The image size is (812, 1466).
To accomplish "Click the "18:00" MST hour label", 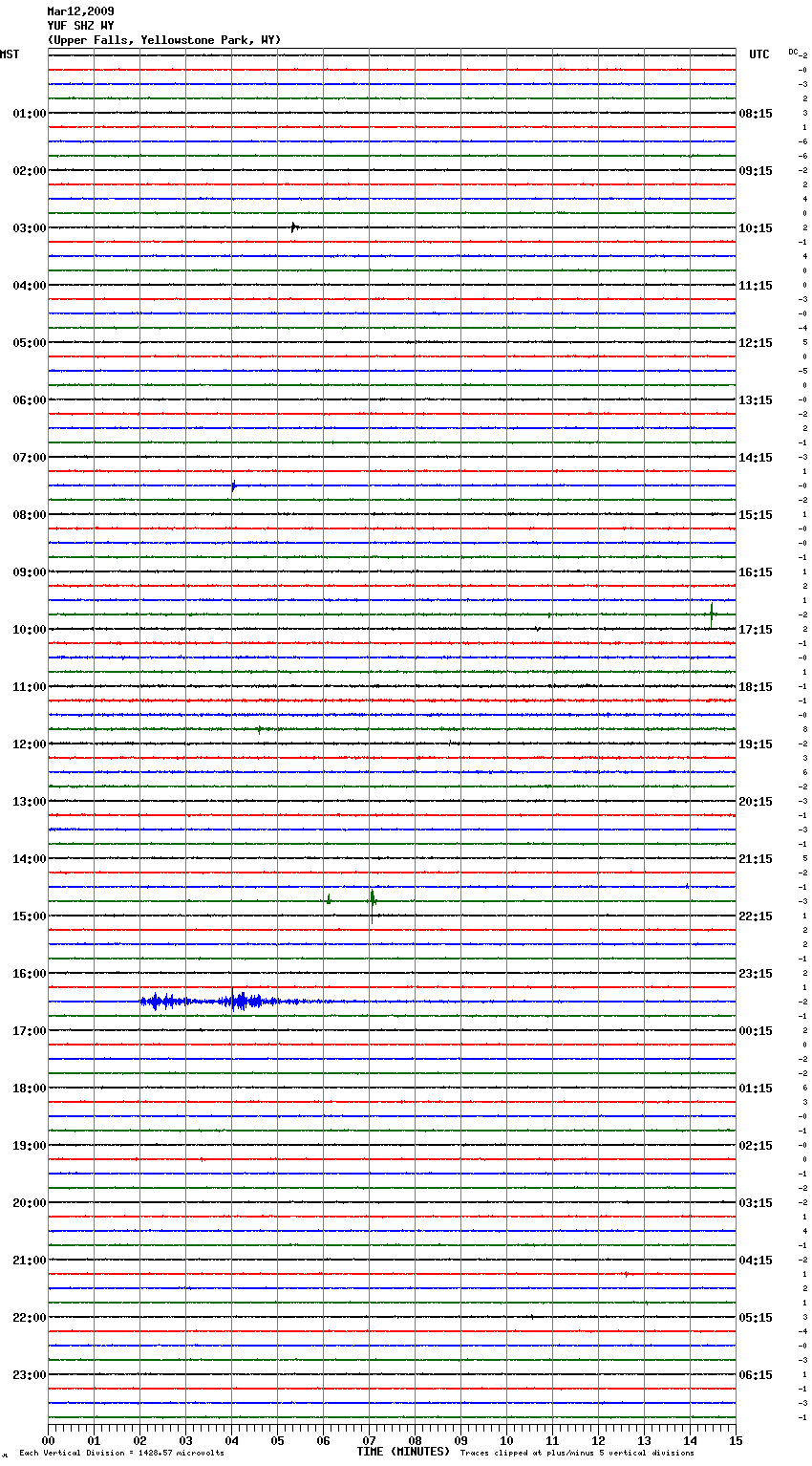I will point(30,1089).
